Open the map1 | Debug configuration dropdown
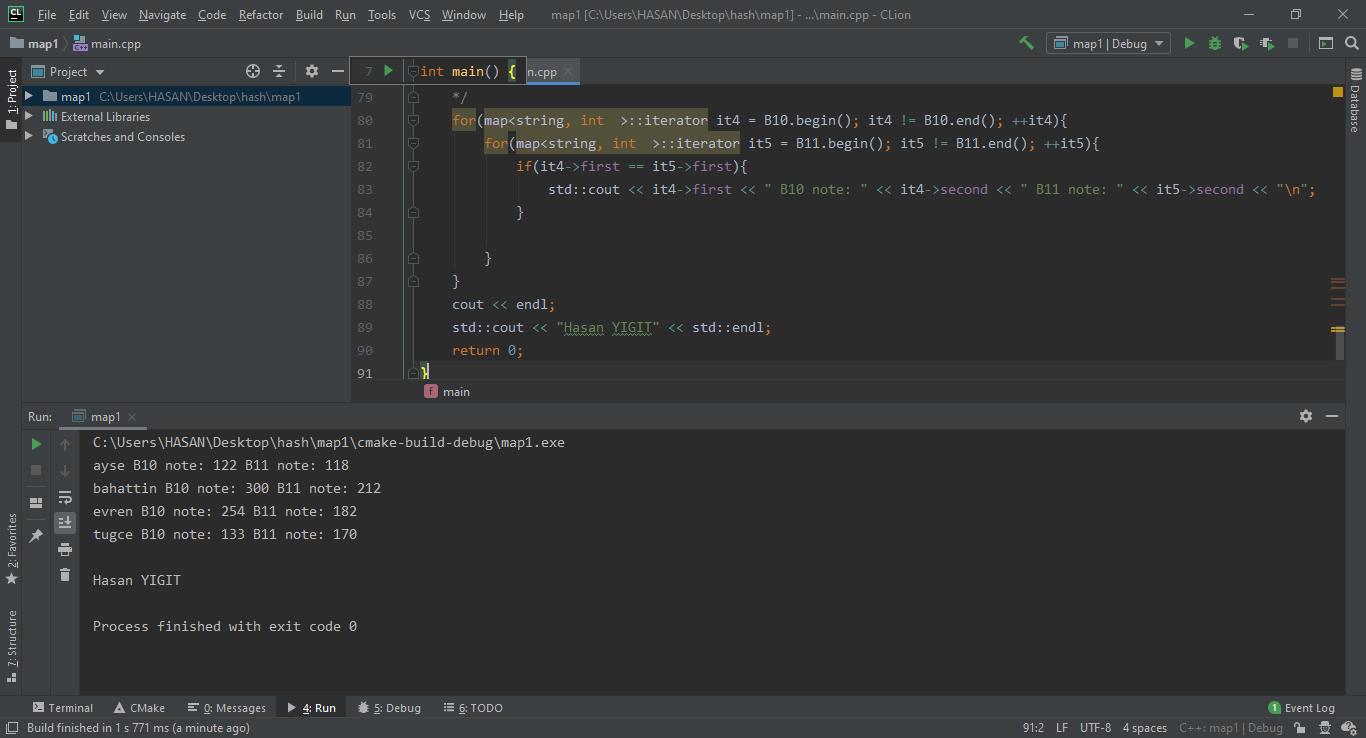This screenshot has height=738, width=1366. [x=1108, y=43]
